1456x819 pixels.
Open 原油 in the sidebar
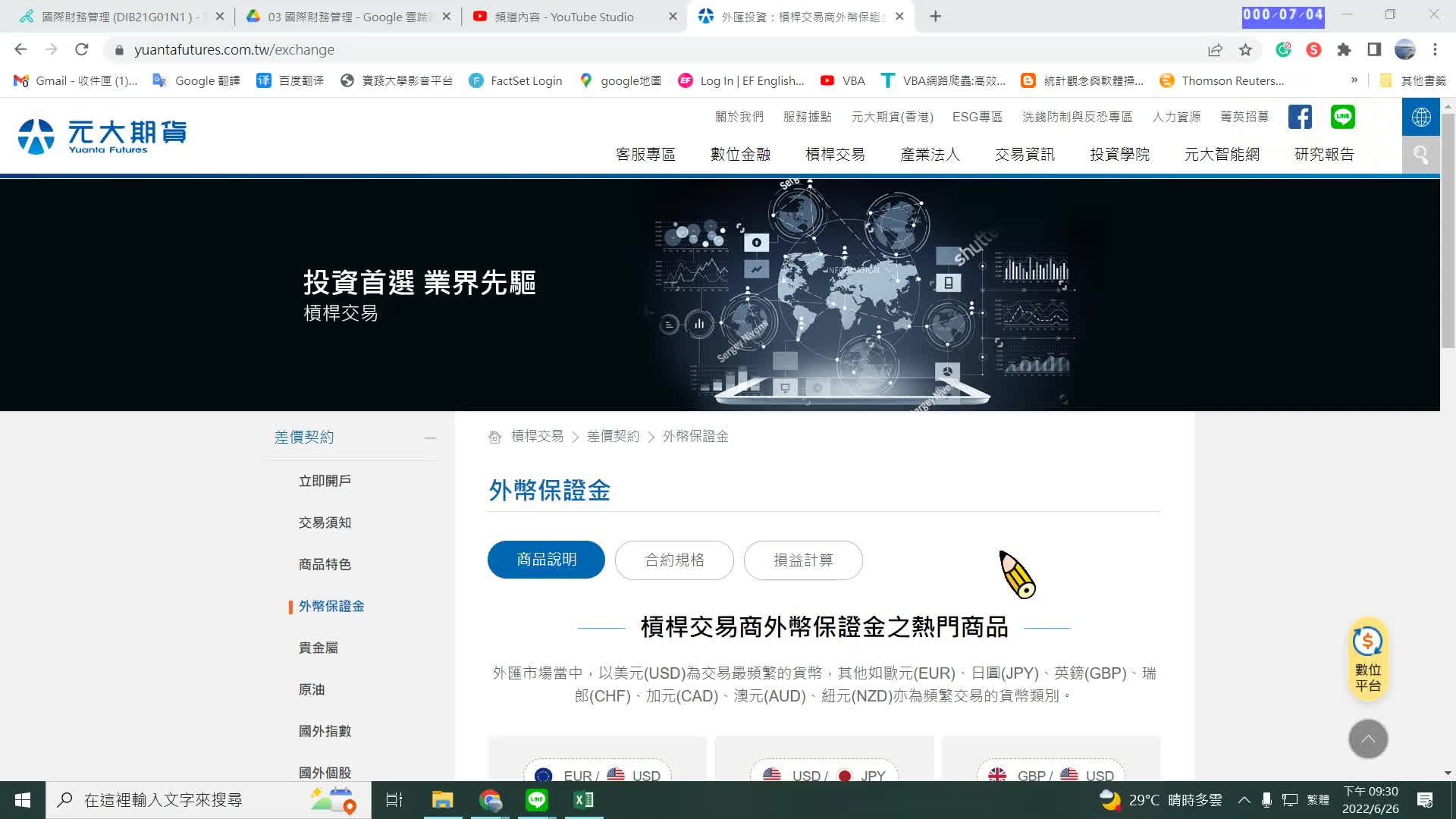312,689
